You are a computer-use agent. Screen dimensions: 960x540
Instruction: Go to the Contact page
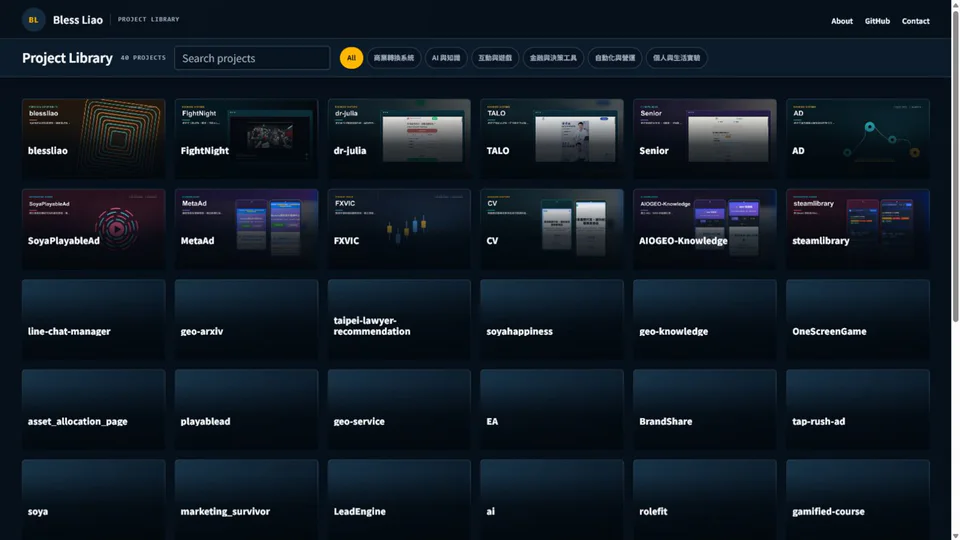pyautogui.click(x=915, y=21)
